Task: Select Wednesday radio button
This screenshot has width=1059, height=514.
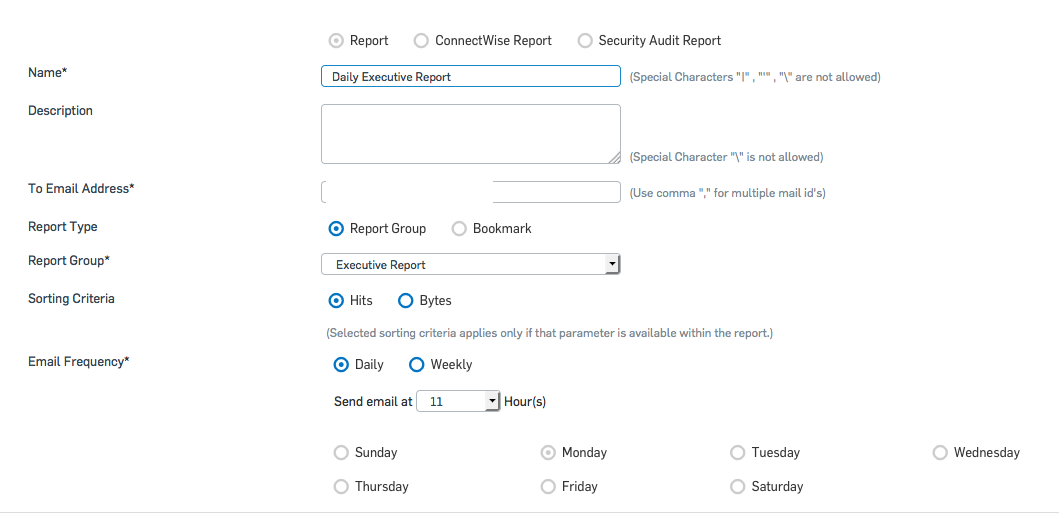Action: click(x=940, y=453)
